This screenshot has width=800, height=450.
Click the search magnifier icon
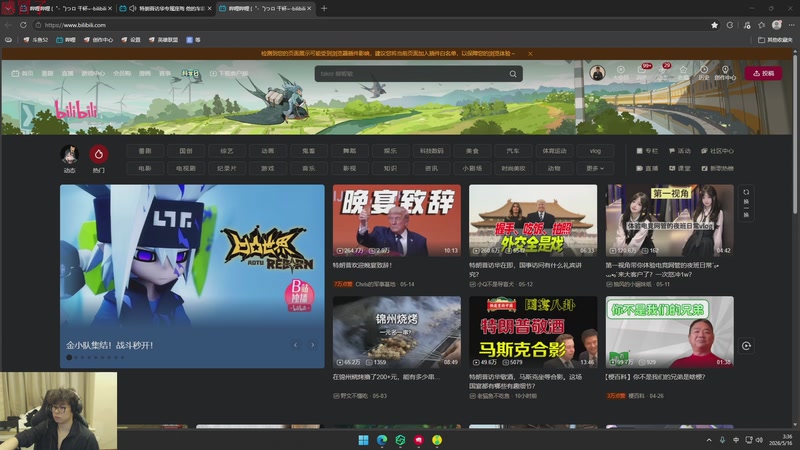[513, 74]
